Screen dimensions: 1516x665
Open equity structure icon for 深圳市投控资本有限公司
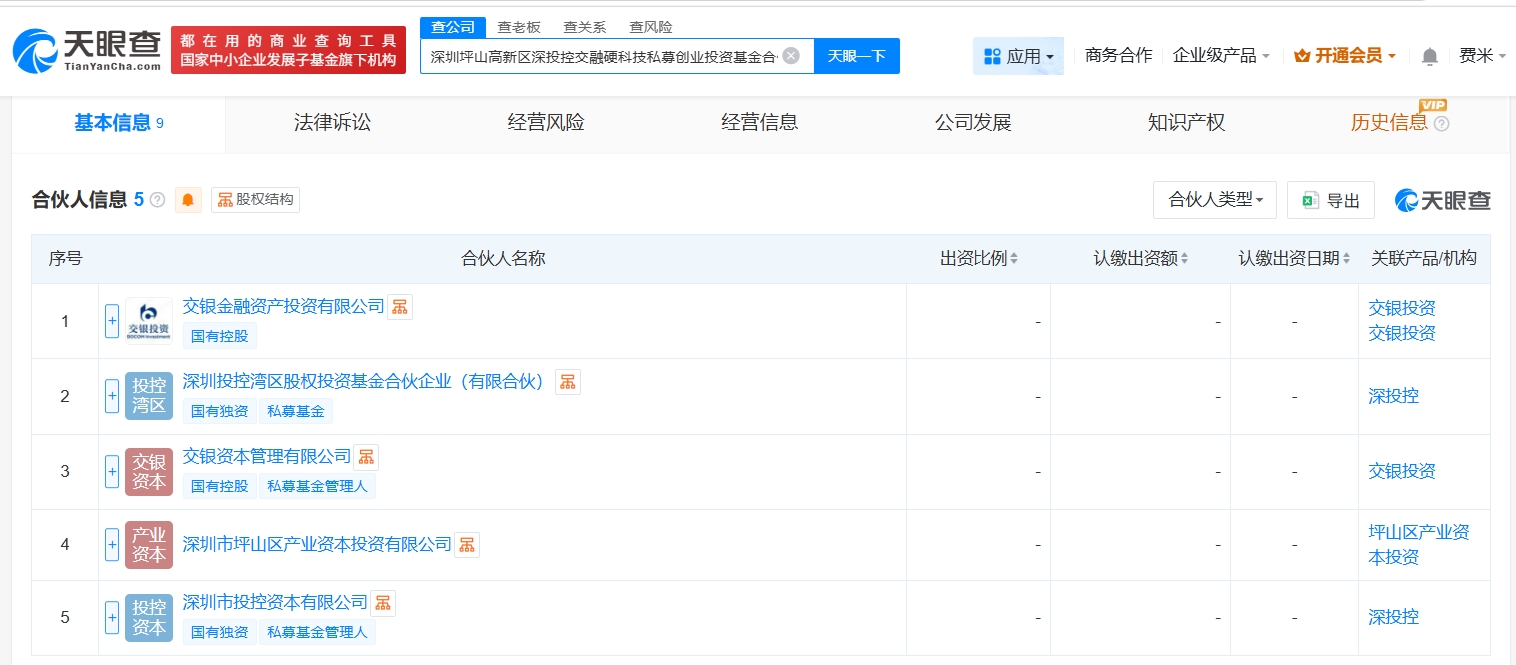pyautogui.click(x=383, y=603)
